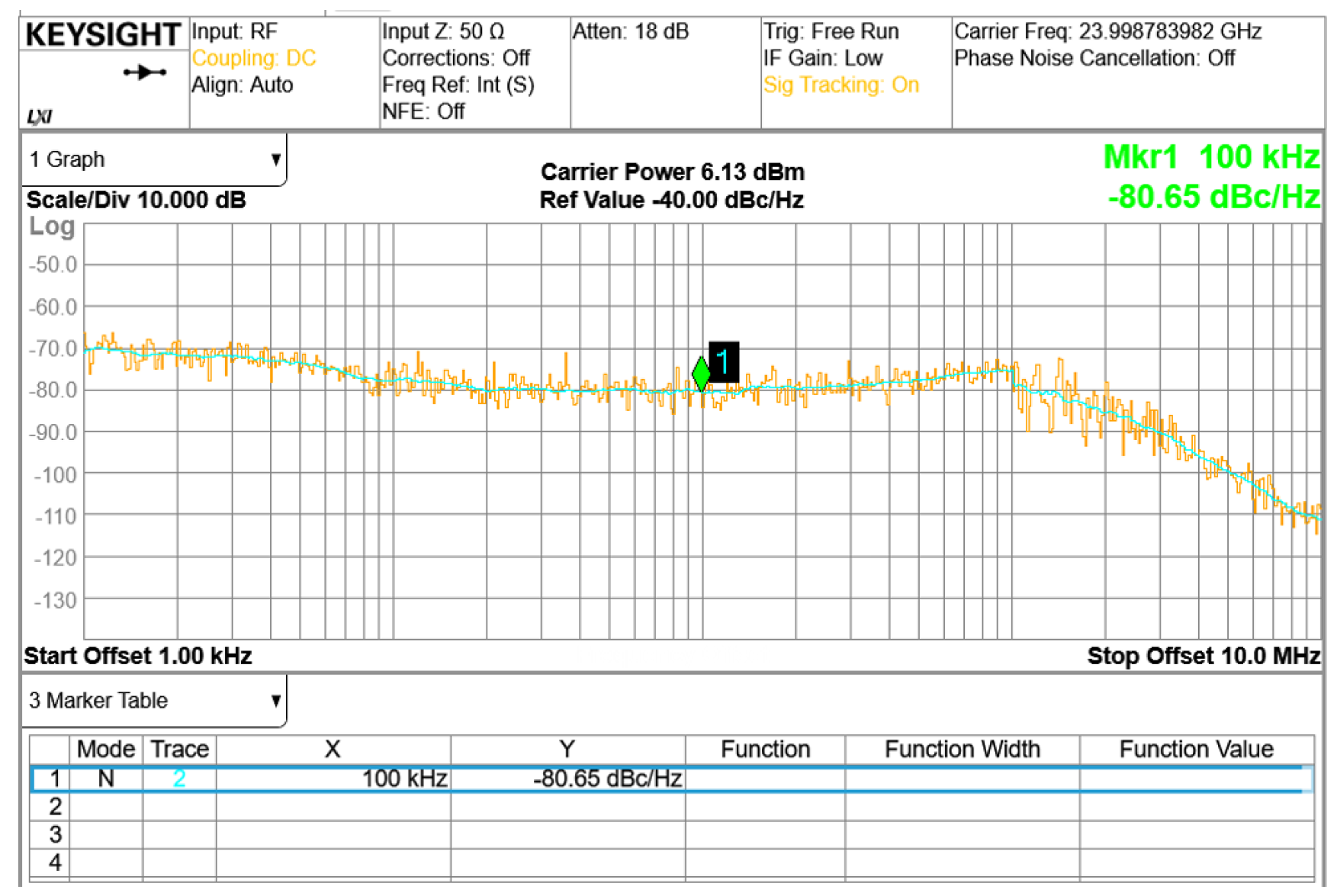
Task: Enable Phase Noise Cancellation
Action: (1096, 58)
